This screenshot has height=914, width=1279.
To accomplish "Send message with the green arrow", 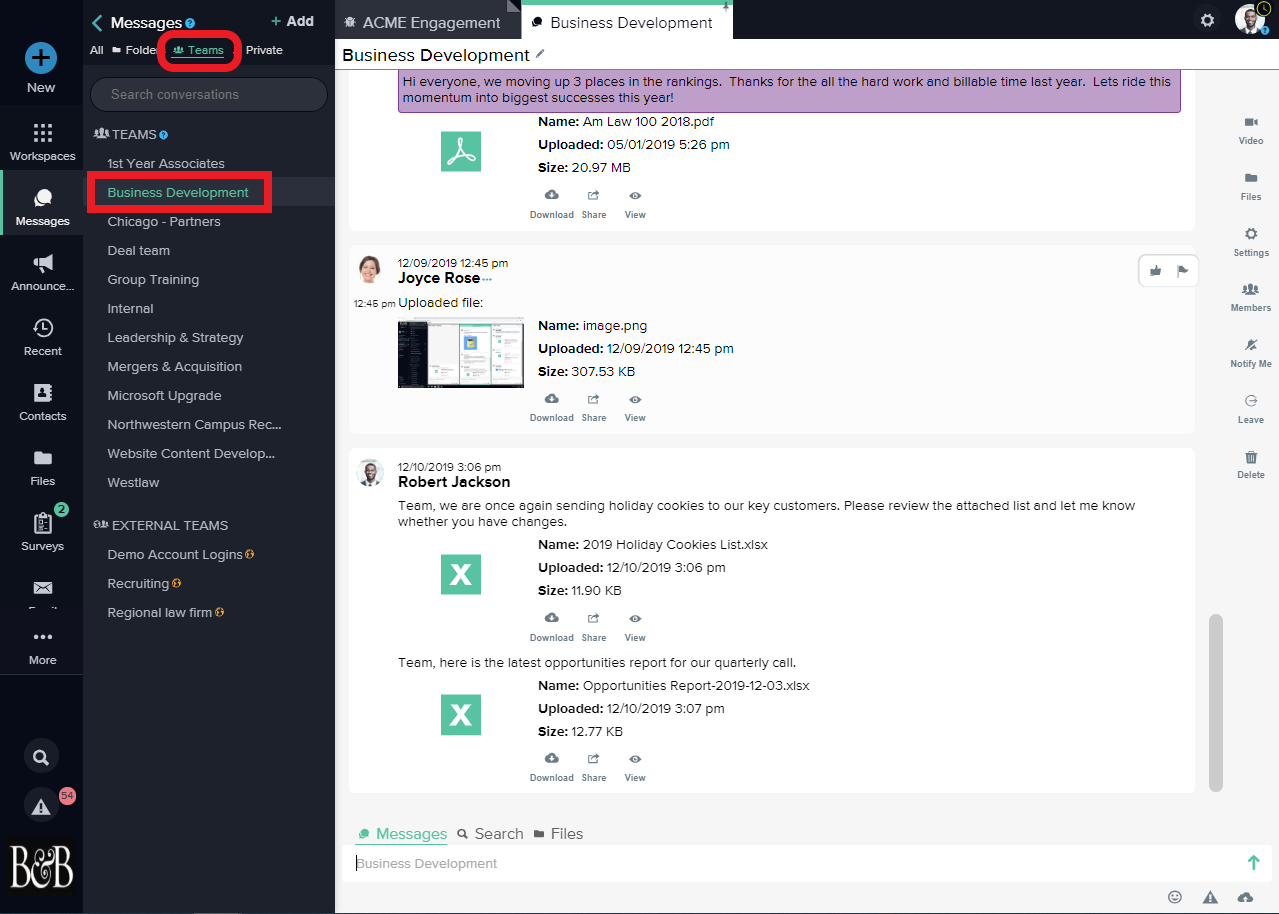I will click(1253, 862).
